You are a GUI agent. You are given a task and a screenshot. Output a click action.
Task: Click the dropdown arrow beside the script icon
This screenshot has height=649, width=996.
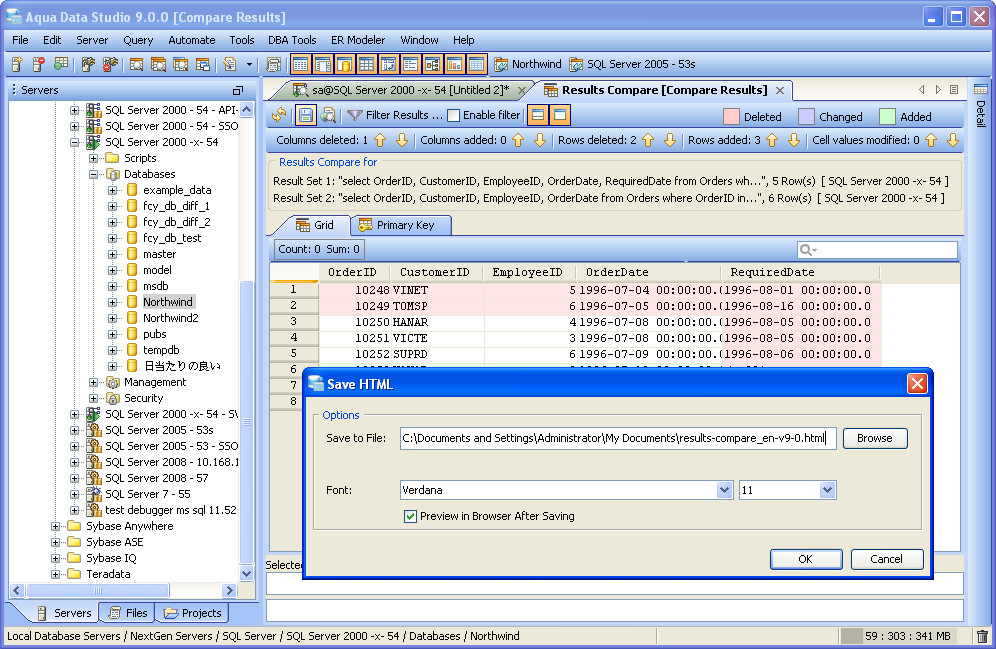click(x=249, y=64)
